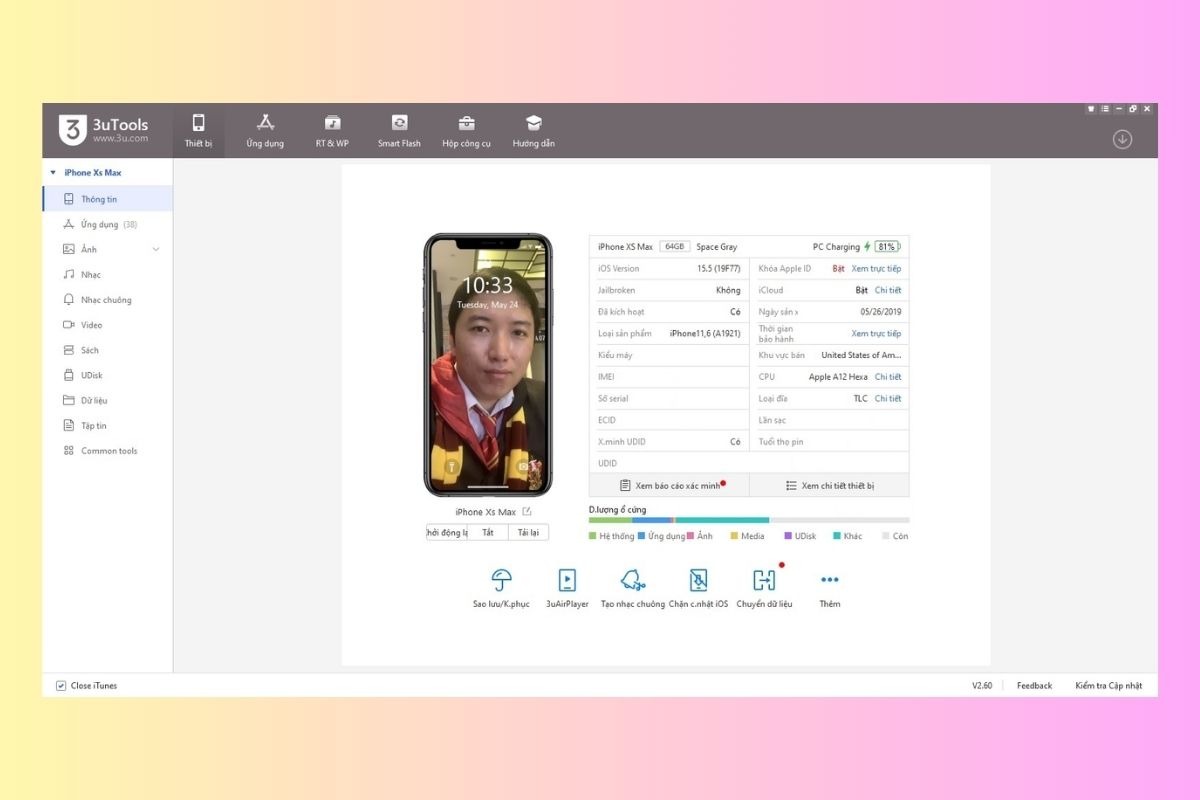Click the 3uTools logo

point(103,130)
